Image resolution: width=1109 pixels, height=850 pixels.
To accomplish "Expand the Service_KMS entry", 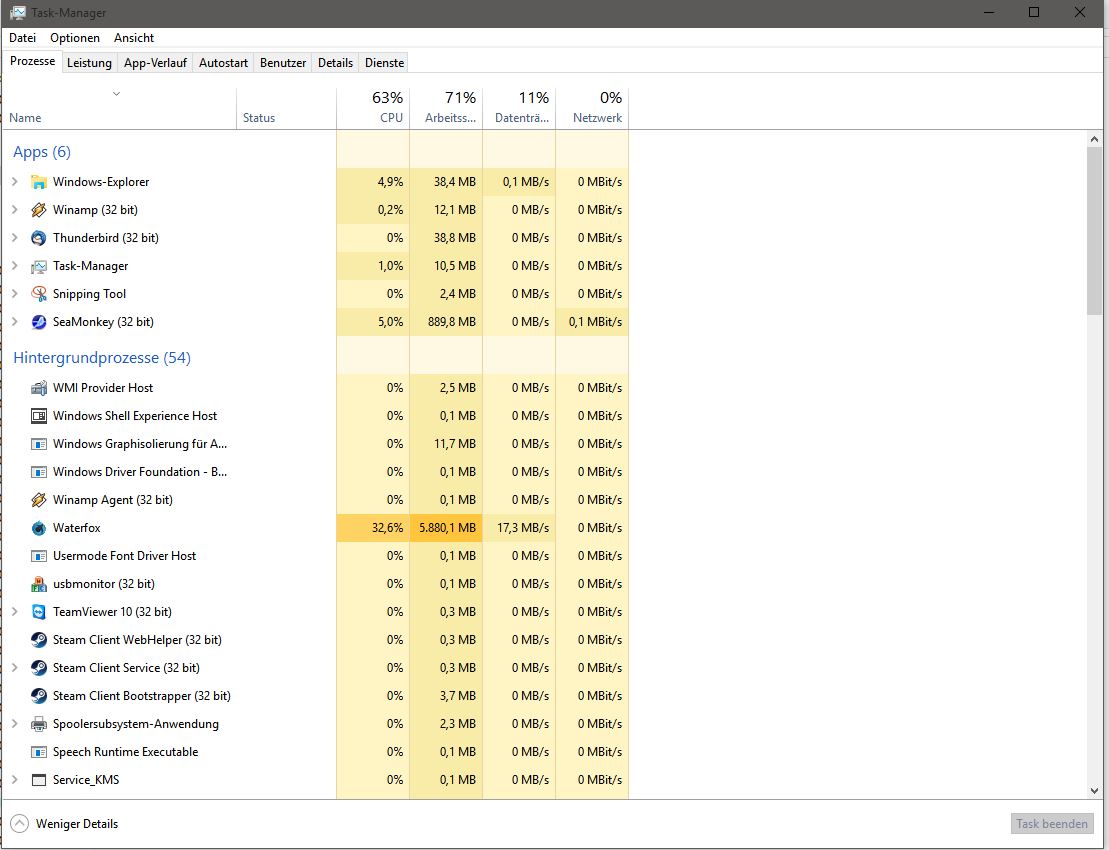I will click(14, 780).
